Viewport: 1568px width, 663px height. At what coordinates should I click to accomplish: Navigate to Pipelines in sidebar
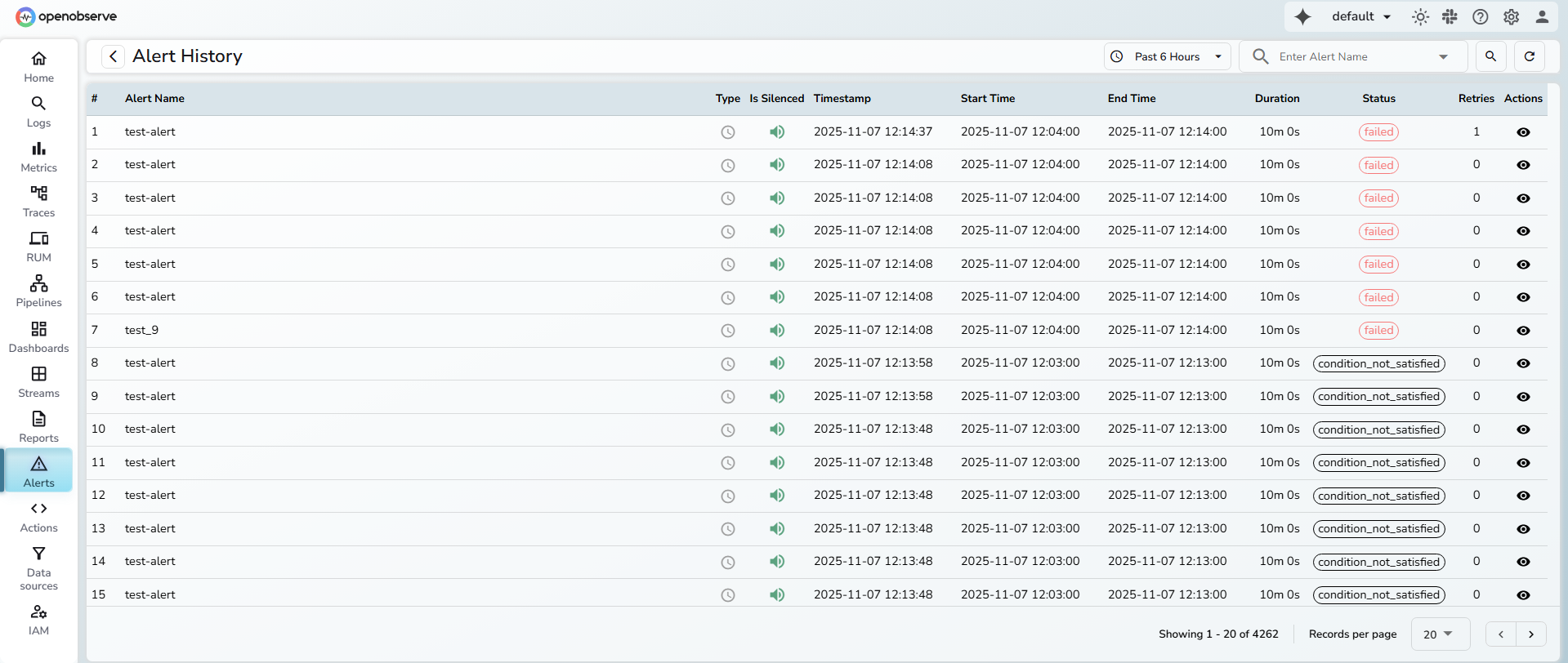38,291
